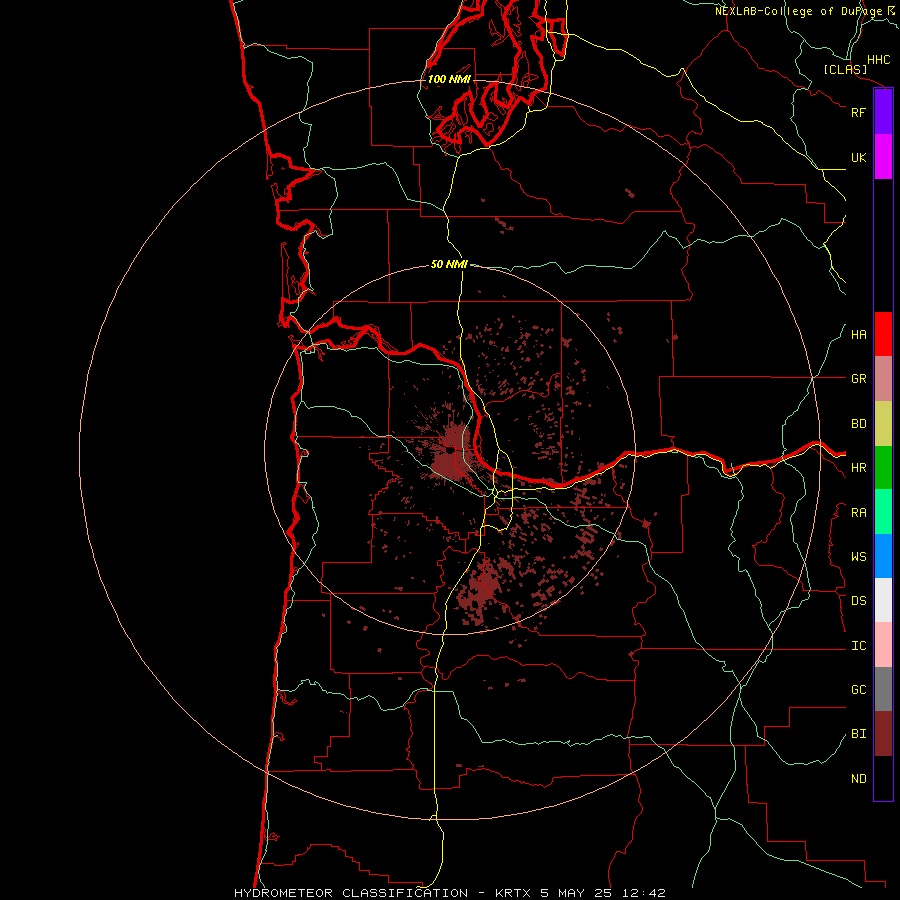Click the UK magenta legend color block
Screen dimensions: 900x900
[883, 157]
